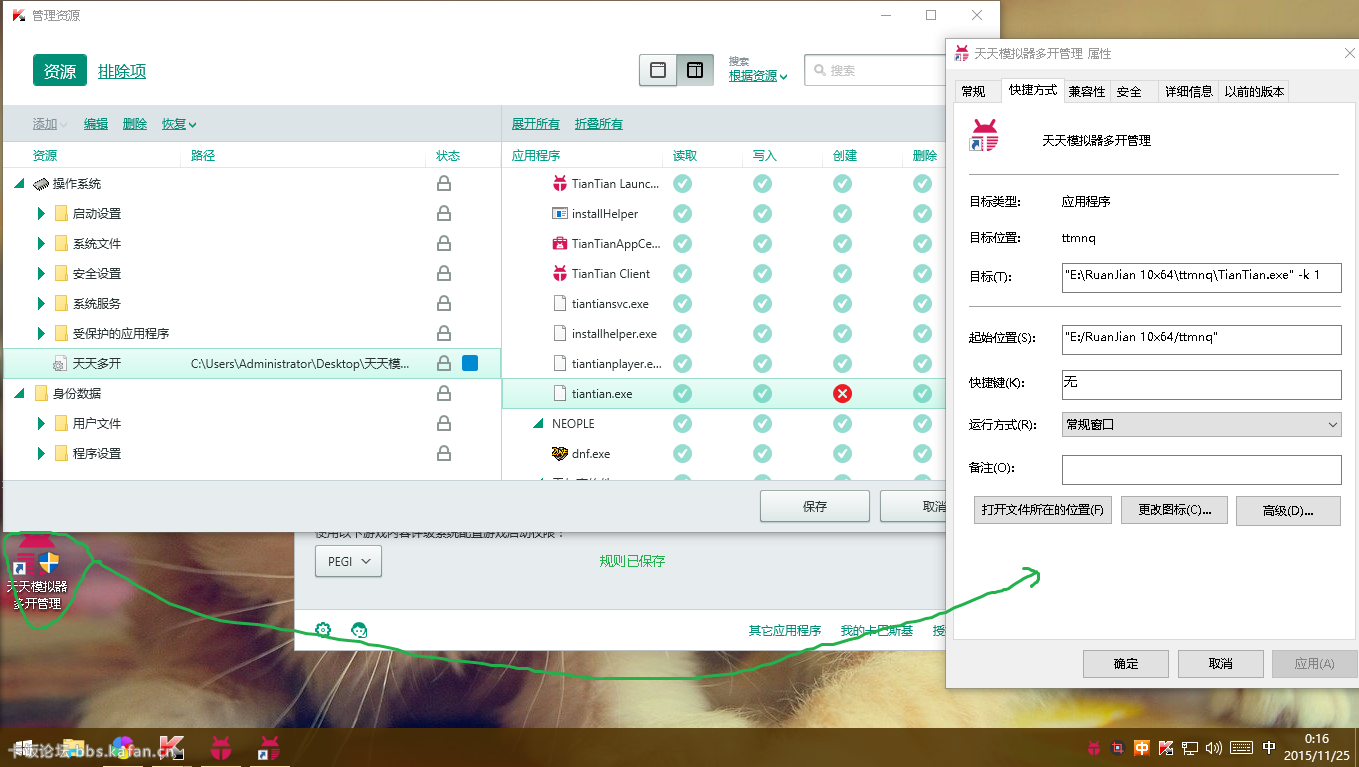Click the lock icon on 天天多开 row
The height and width of the screenshot is (767, 1359).
[x=443, y=364]
